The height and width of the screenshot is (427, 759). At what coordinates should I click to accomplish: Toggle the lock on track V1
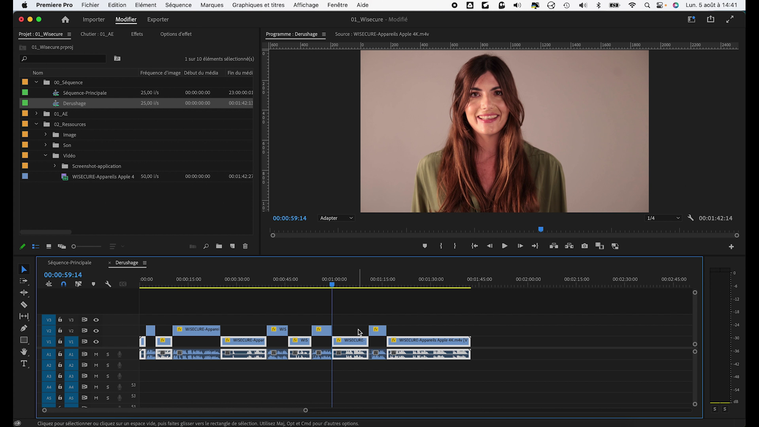60,342
